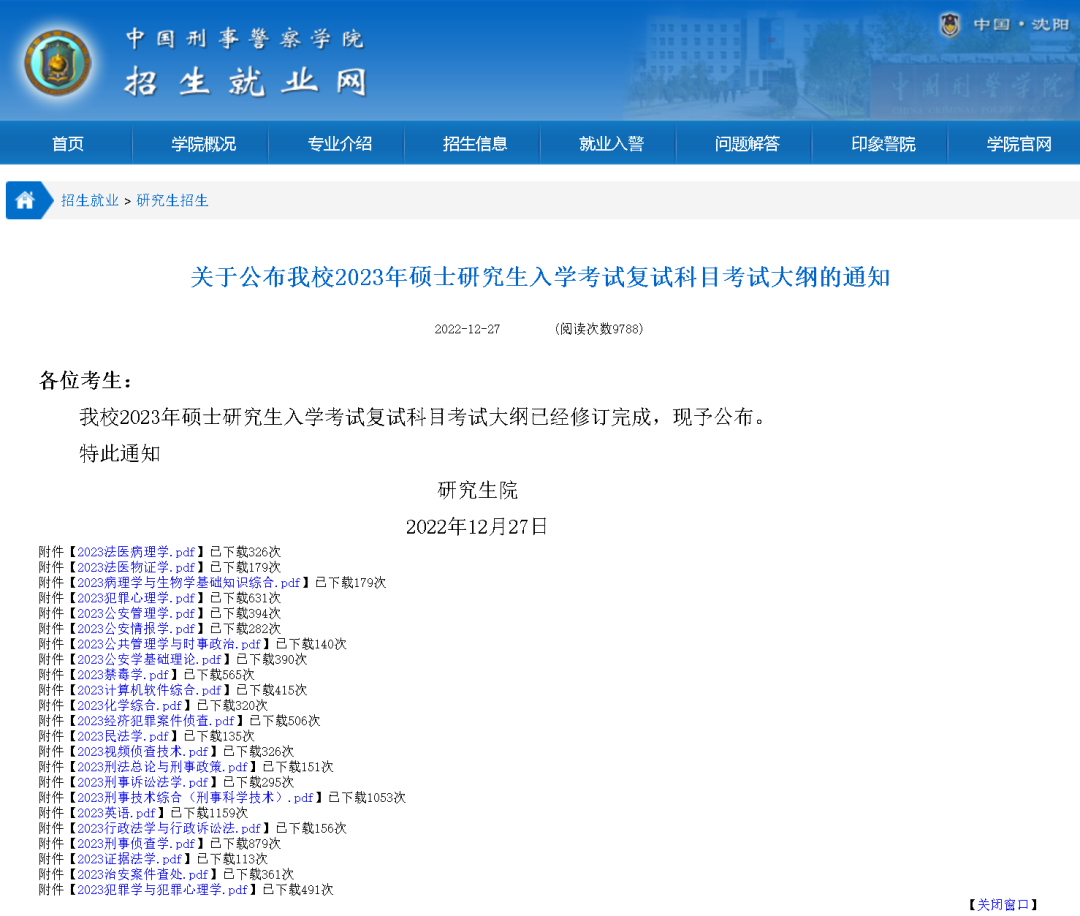Open the 专业介绍 navigation item
Viewport: 1080px width, 916px height.
tap(339, 144)
